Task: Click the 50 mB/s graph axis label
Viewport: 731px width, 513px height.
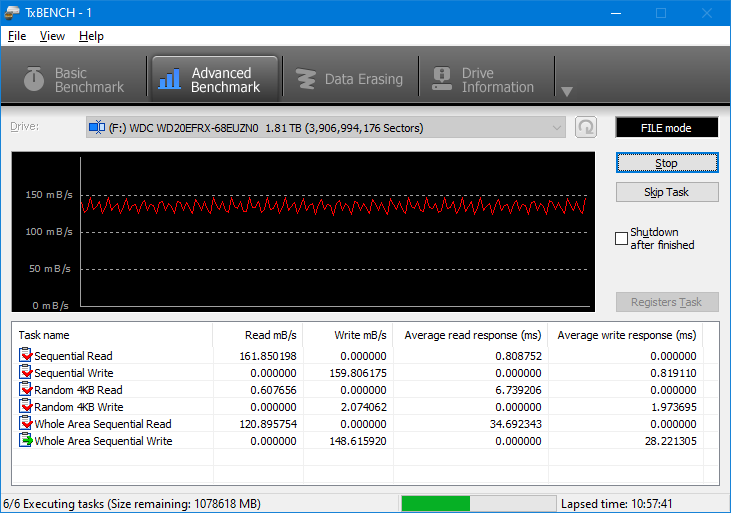Action: coord(50,269)
